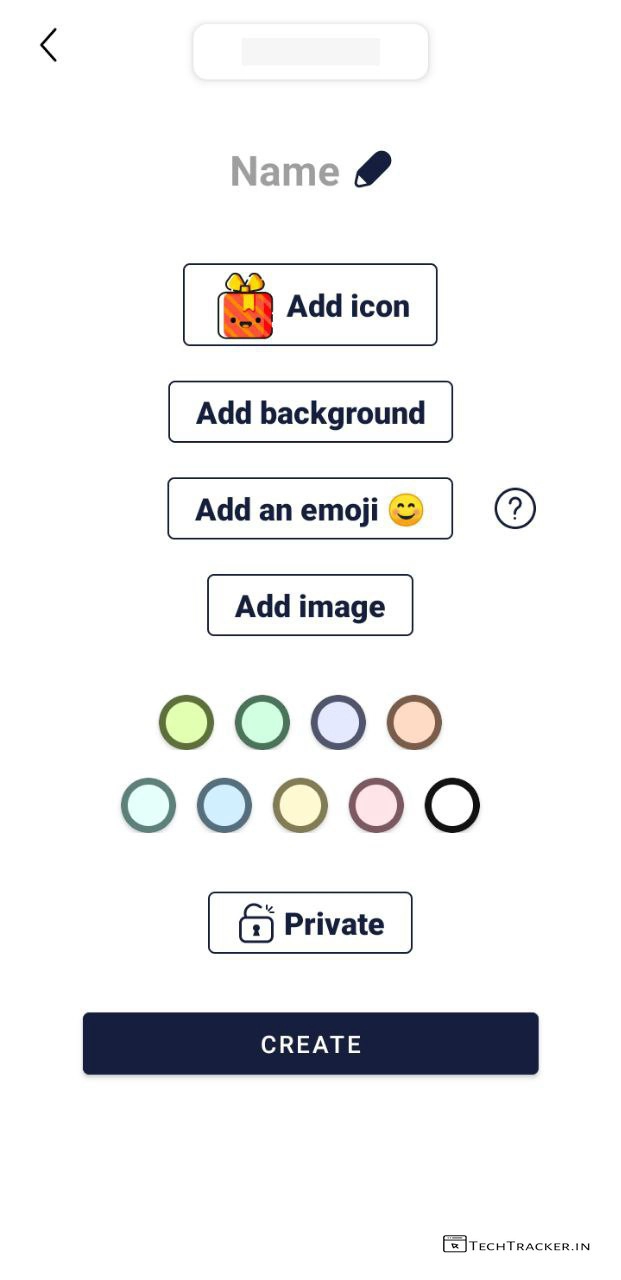Select the lime green color swatch
Image resolution: width=621 pixels, height=1280 pixels.
[x=186, y=722]
